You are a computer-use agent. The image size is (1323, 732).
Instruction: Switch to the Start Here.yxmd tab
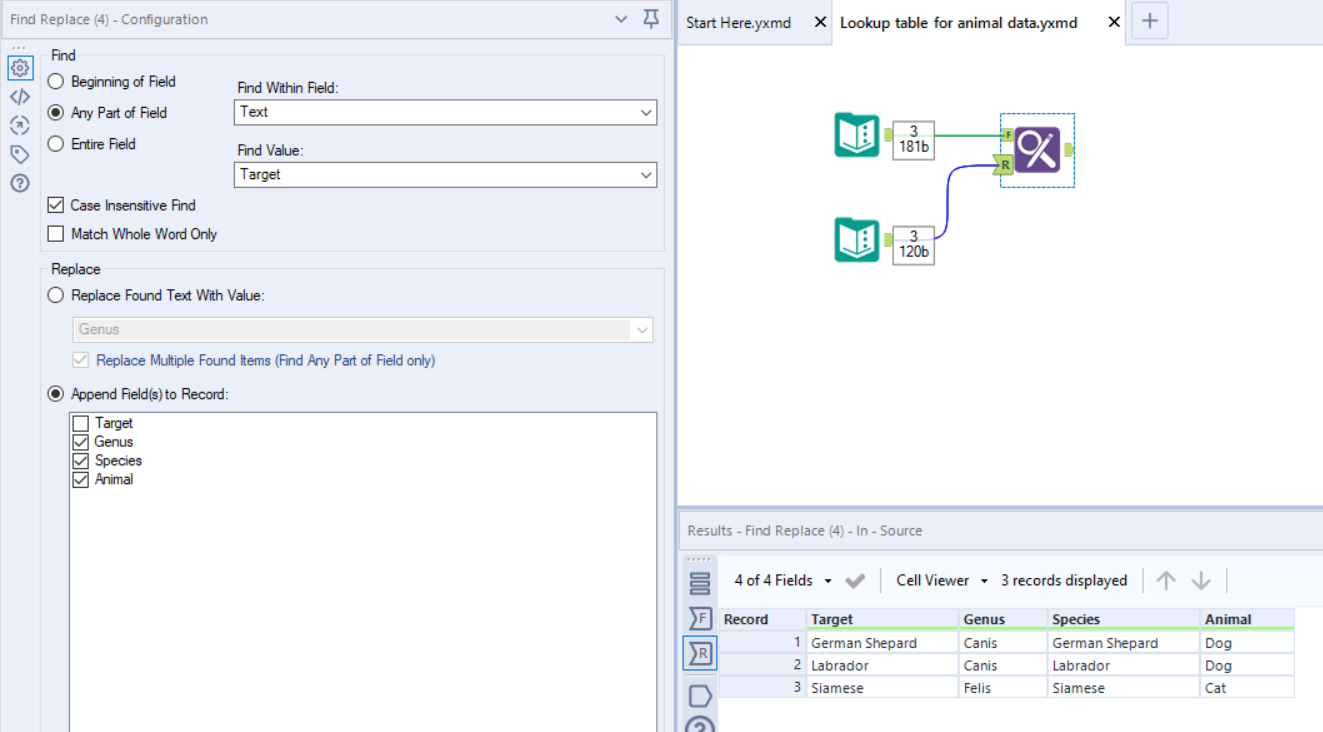point(740,22)
